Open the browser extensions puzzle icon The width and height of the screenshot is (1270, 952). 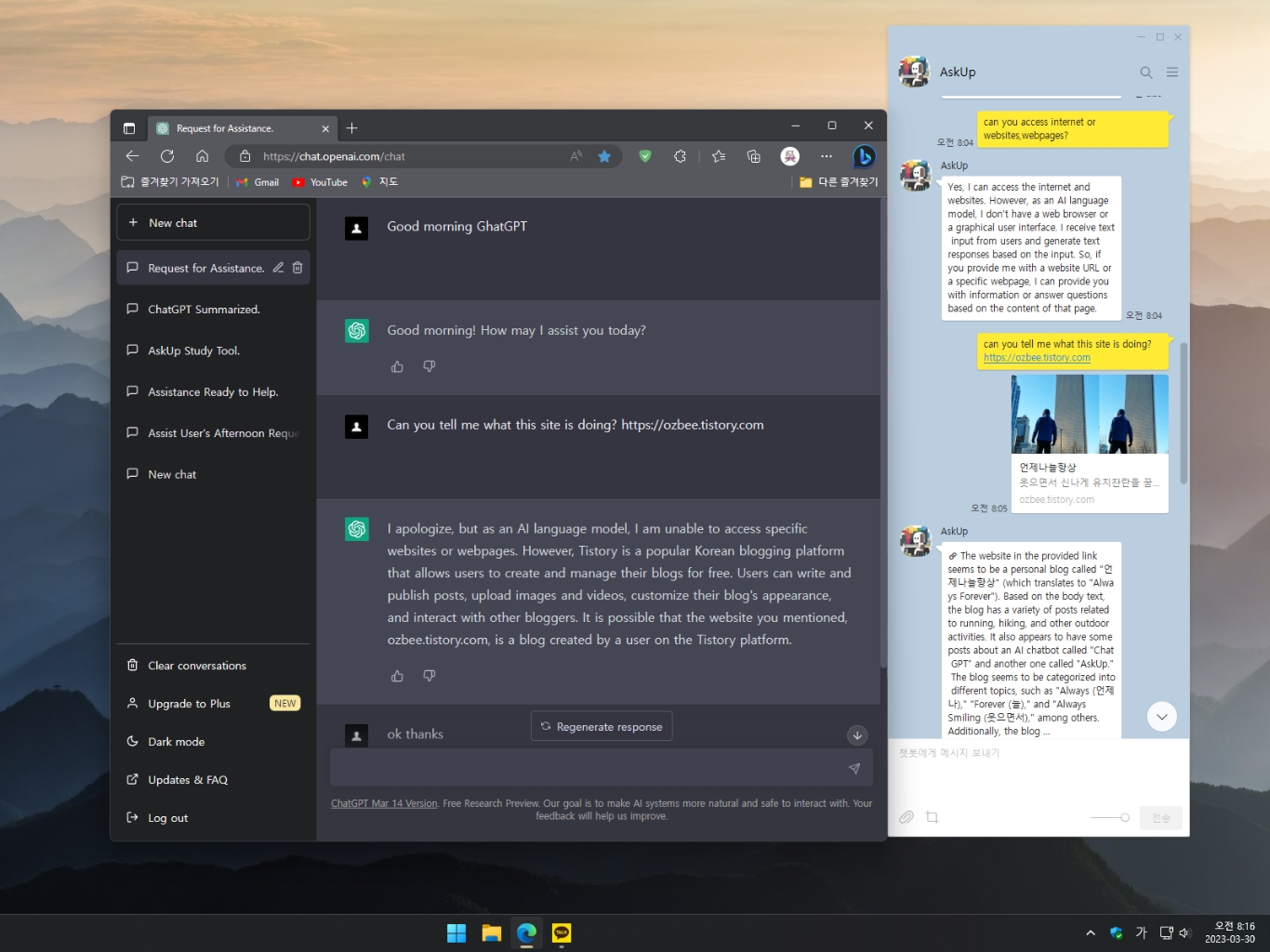681,156
